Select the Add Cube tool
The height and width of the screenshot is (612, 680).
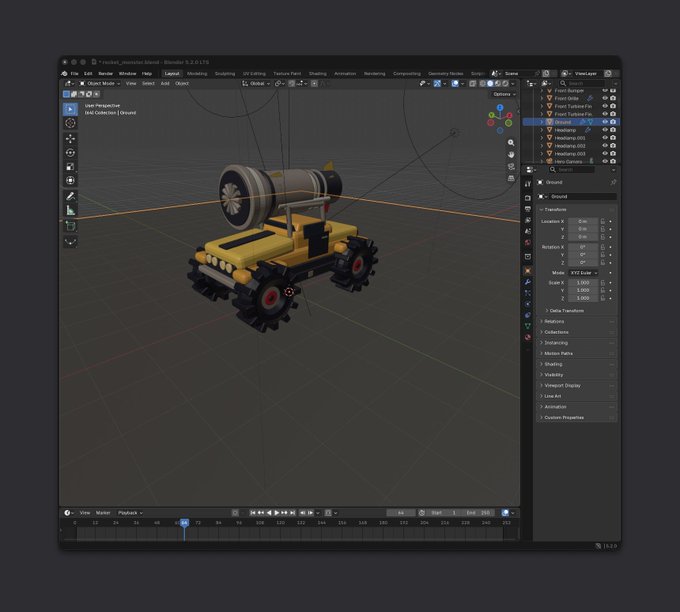pyautogui.click(x=70, y=226)
